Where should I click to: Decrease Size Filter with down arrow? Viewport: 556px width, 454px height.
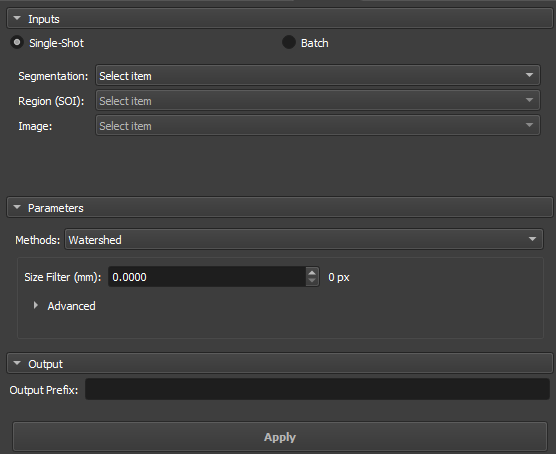coord(312,281)
